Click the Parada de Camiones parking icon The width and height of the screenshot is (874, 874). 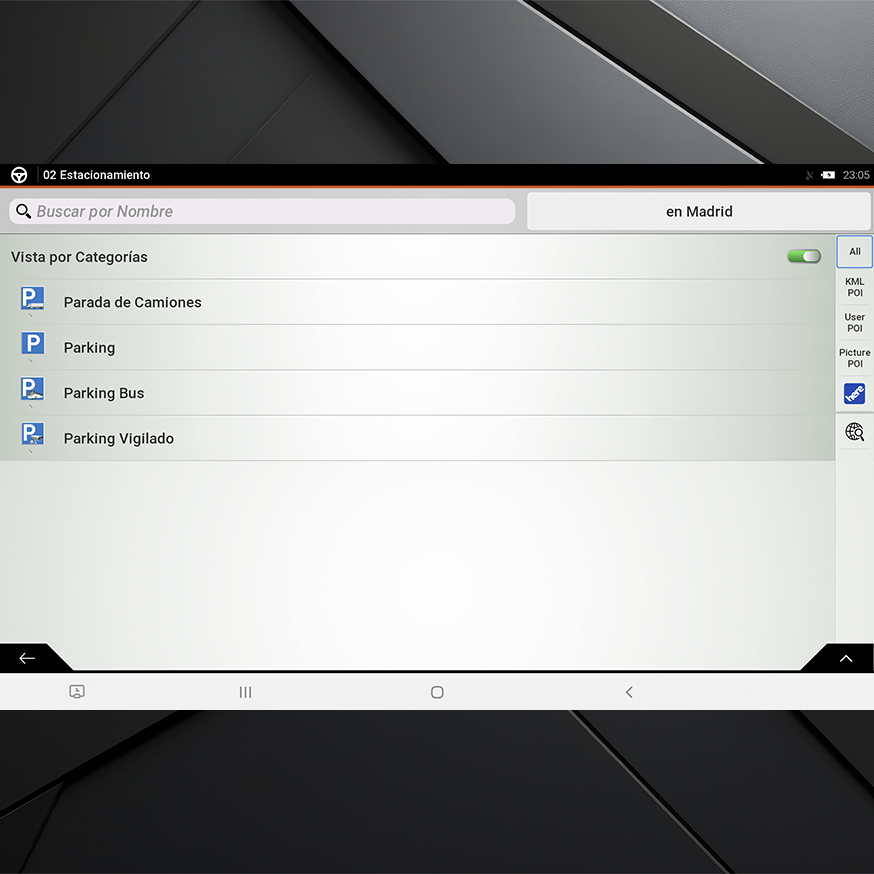pos(33,299)
